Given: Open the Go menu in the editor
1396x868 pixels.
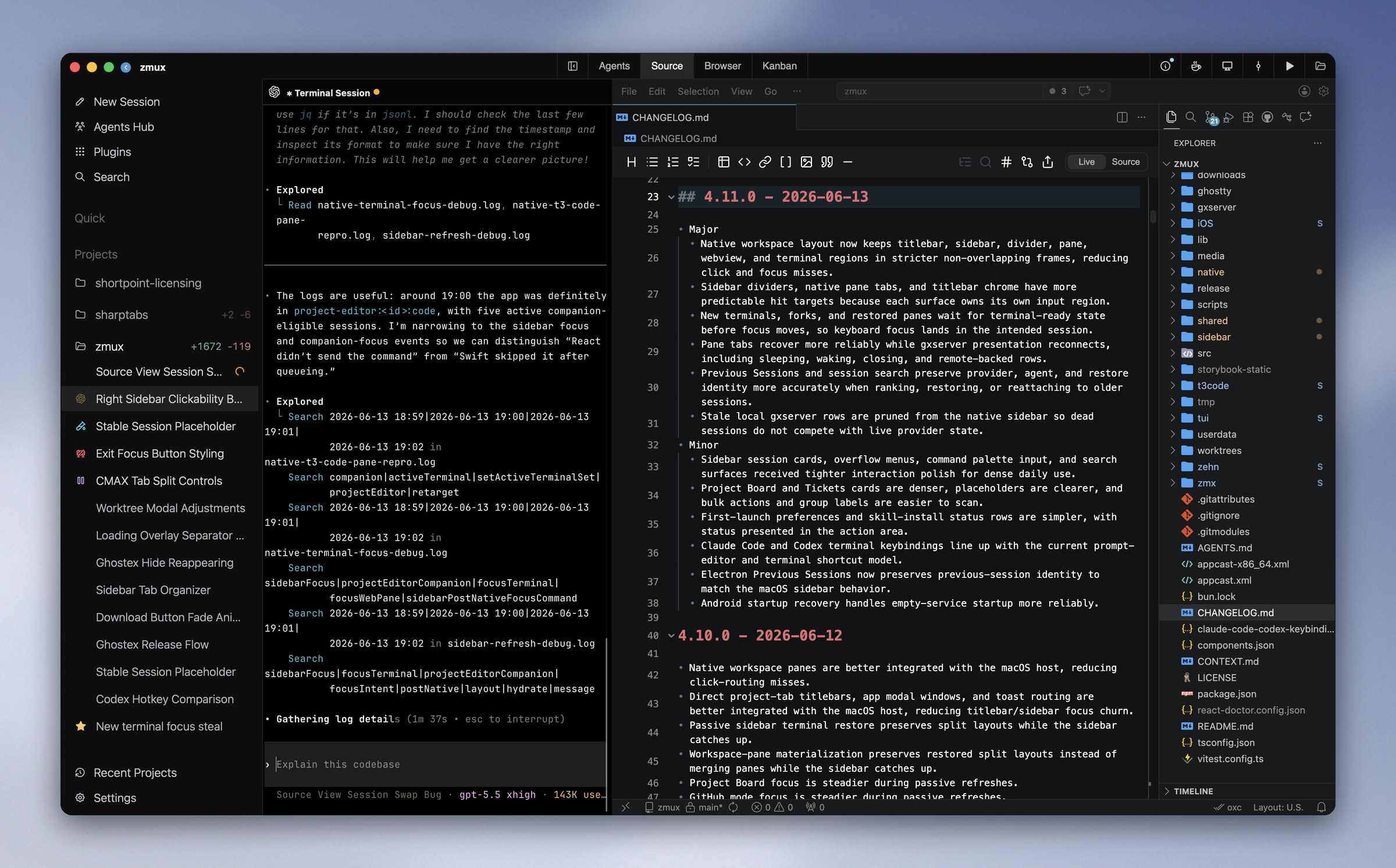Looking at the screenshot, I should [x=770, y=91].
